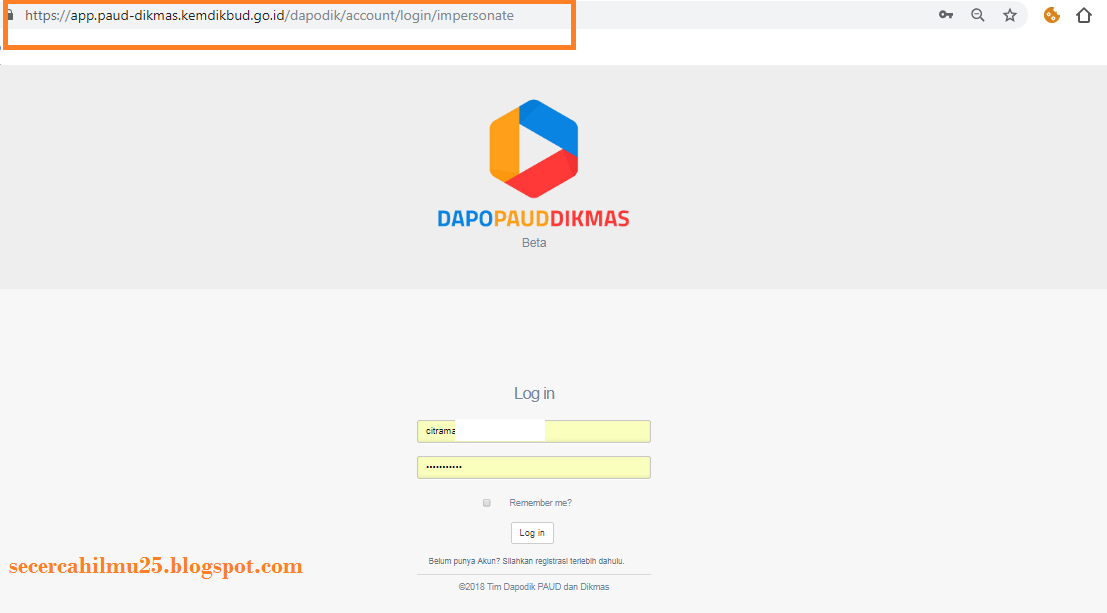Open the zoom magnifier icon in address bar
The height and width of the screenshot is (613, 1107).
point(978,15)
